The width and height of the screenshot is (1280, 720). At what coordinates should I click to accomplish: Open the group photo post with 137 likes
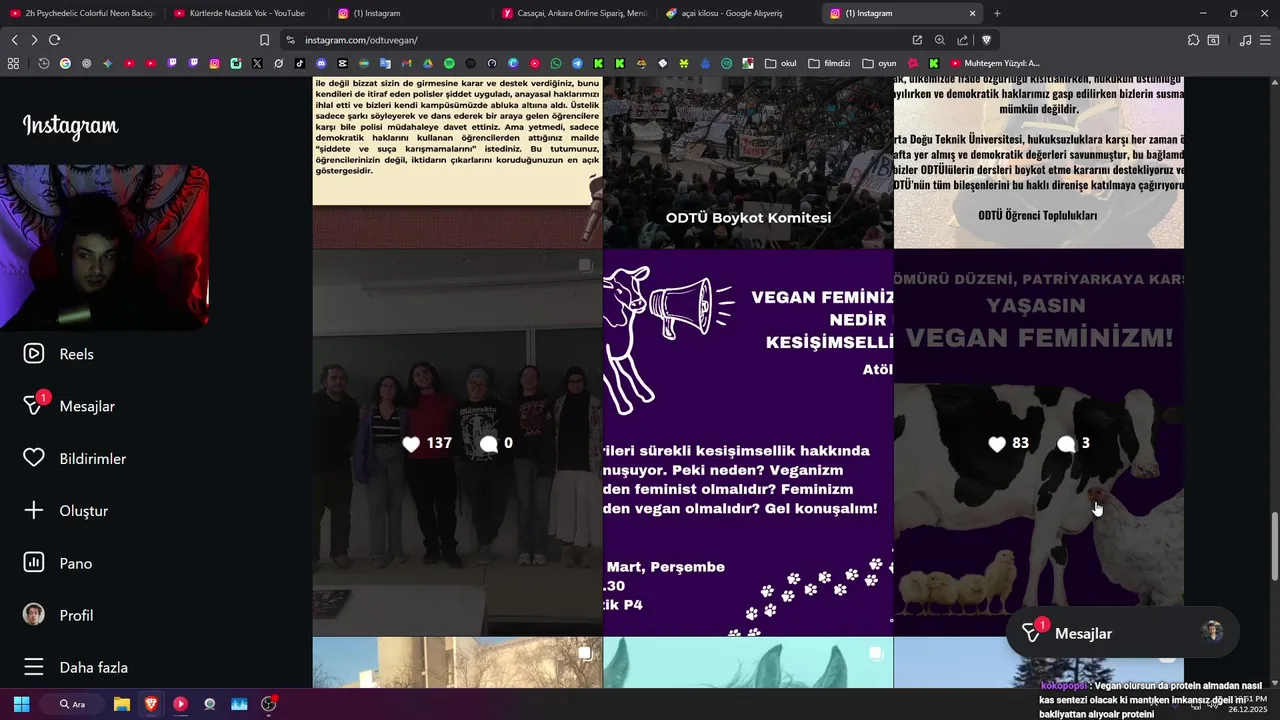click(x=457, y=443)
